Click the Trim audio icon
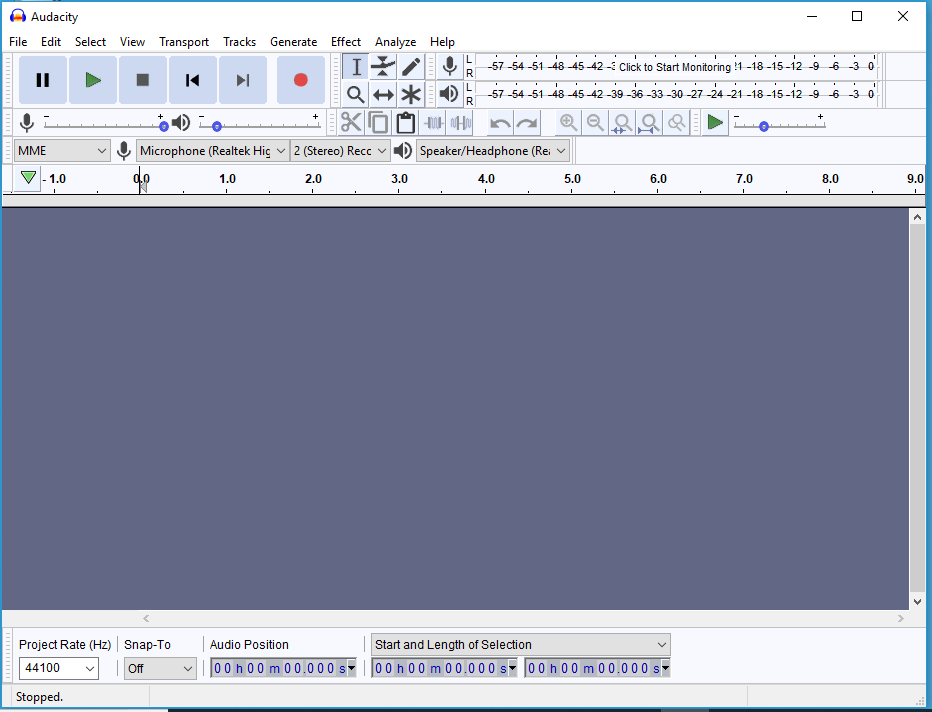Viewport: 932px width, 712px height. pyautogui.click(x=433, y=123)
